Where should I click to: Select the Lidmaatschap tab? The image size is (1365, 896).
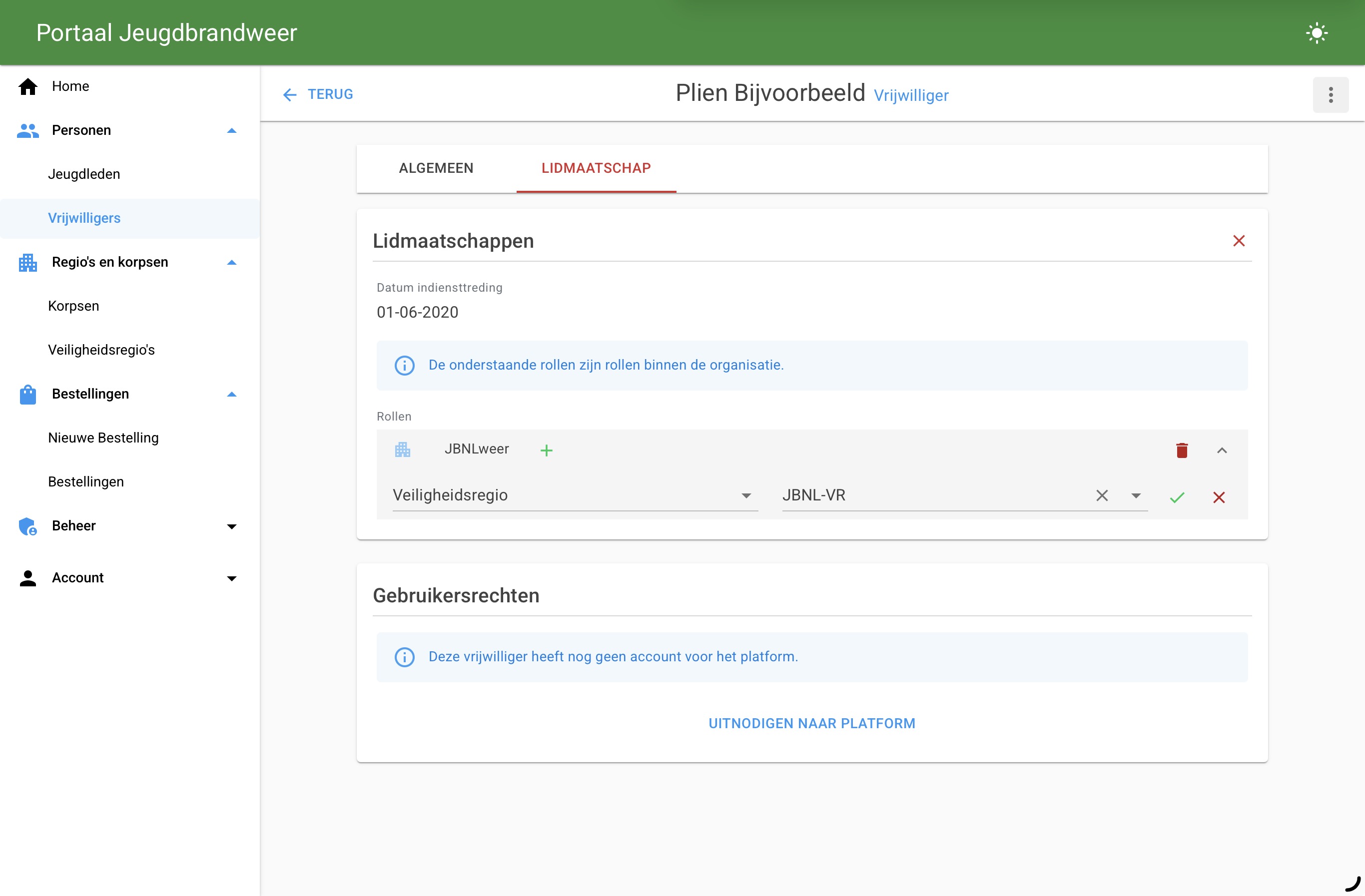[x=596, y=168]
